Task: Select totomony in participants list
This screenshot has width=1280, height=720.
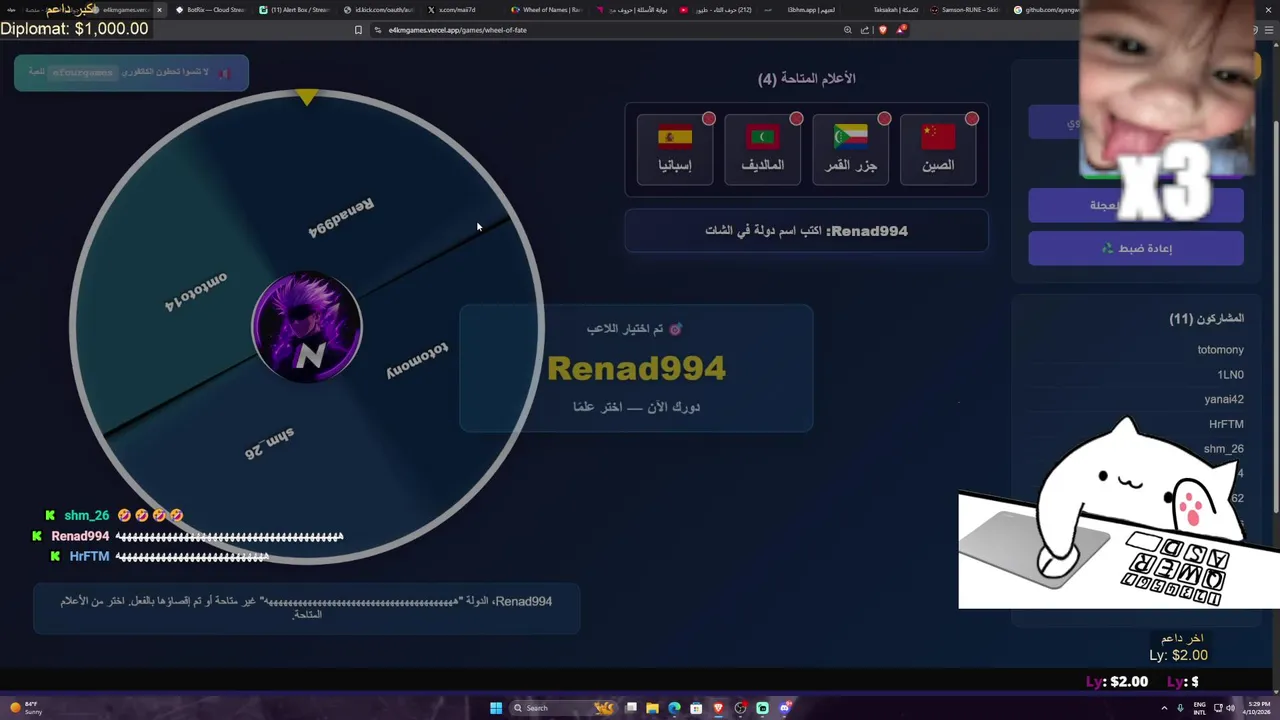Action: pyautogui.click(x=1220, y=349)
